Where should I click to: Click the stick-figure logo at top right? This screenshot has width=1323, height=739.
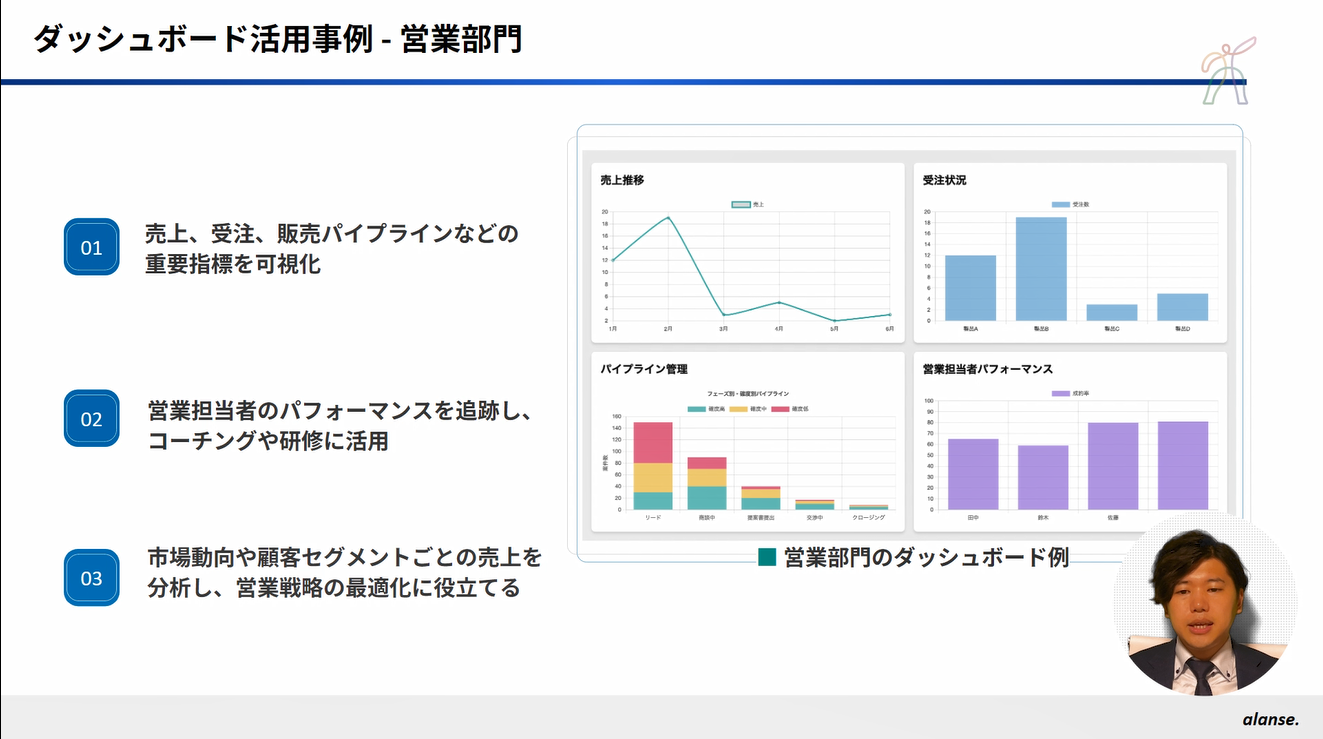[x=1229, y=70]
